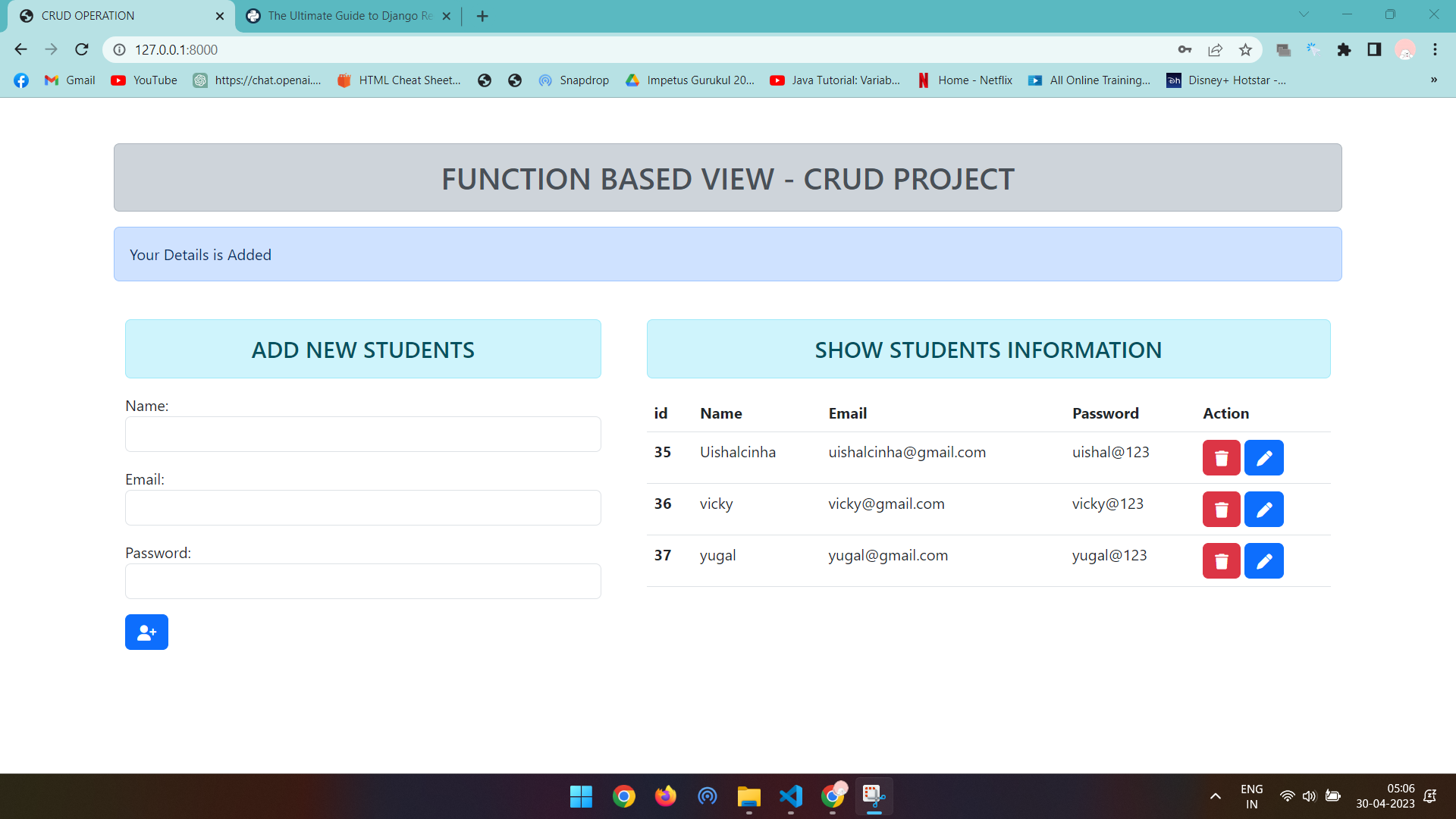
Task: Delete yugal's record using trash icon
Action: click(1221, 560)
